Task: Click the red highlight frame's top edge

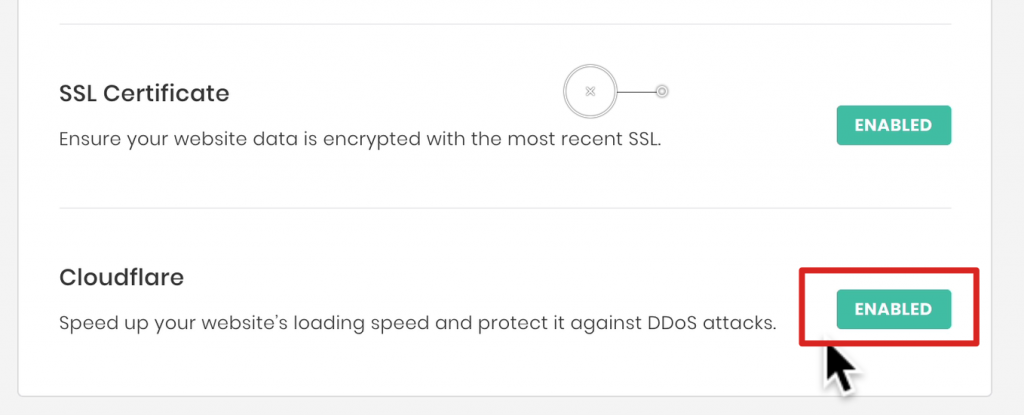Action: coord(889,270)
